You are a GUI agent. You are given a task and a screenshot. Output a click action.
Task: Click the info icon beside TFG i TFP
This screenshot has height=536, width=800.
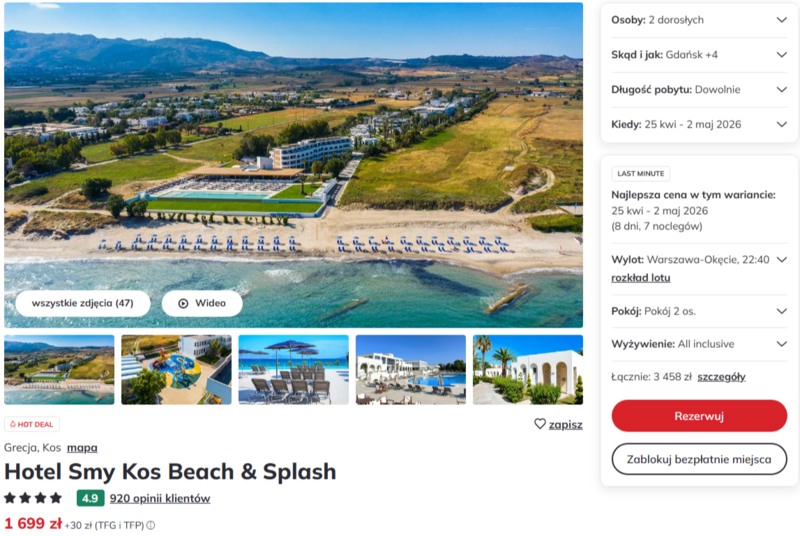pyautogui.click(x=151, y=525)
